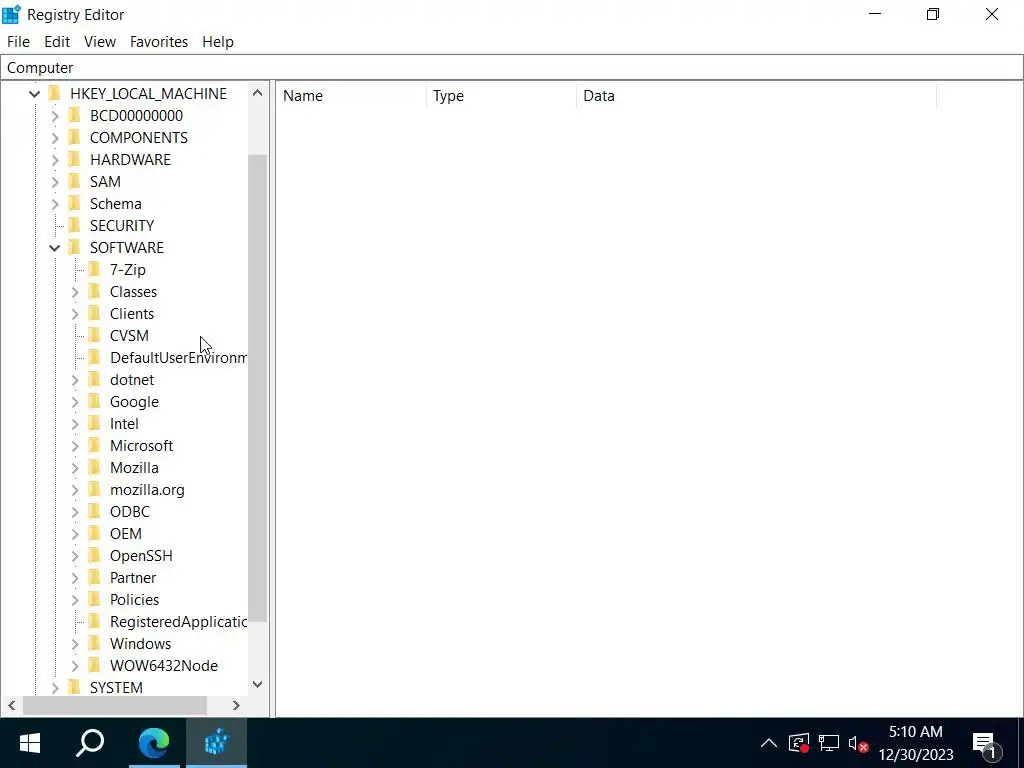
Task: Select the 7-Zip key folder icon
Action: tap(94, 270)
